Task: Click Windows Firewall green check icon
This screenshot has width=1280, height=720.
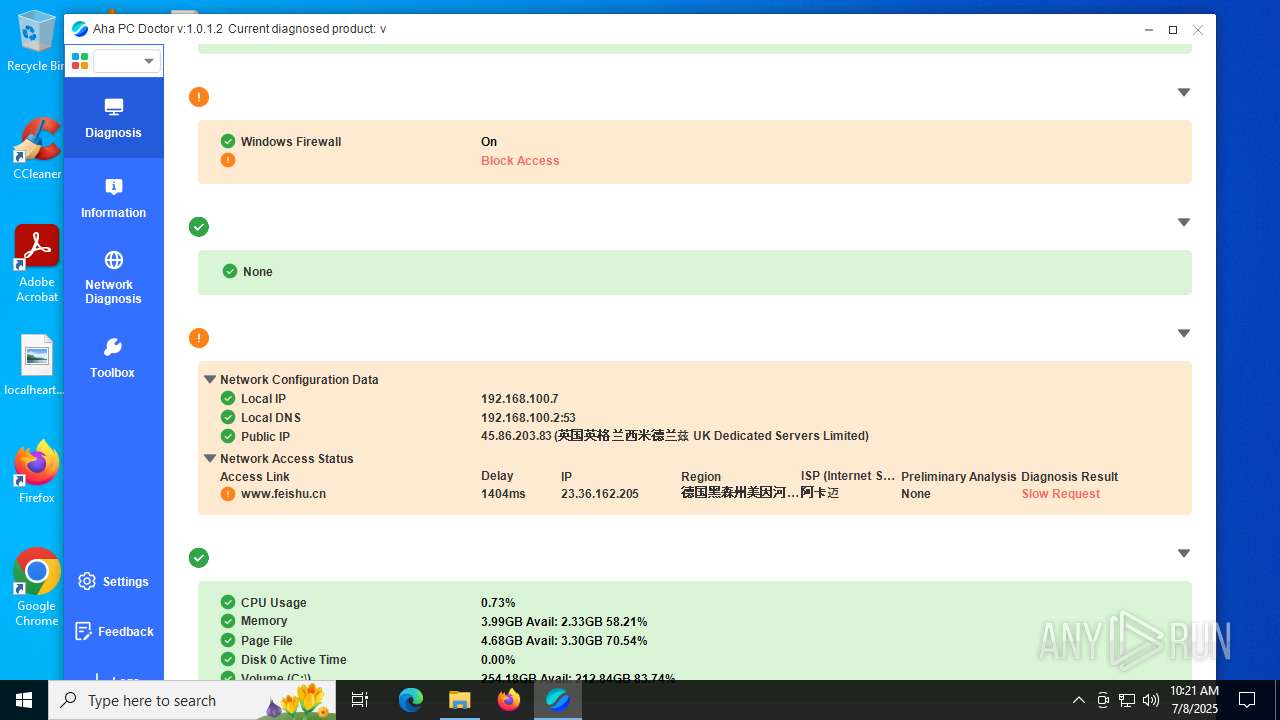Action: [x=228, y=142]
